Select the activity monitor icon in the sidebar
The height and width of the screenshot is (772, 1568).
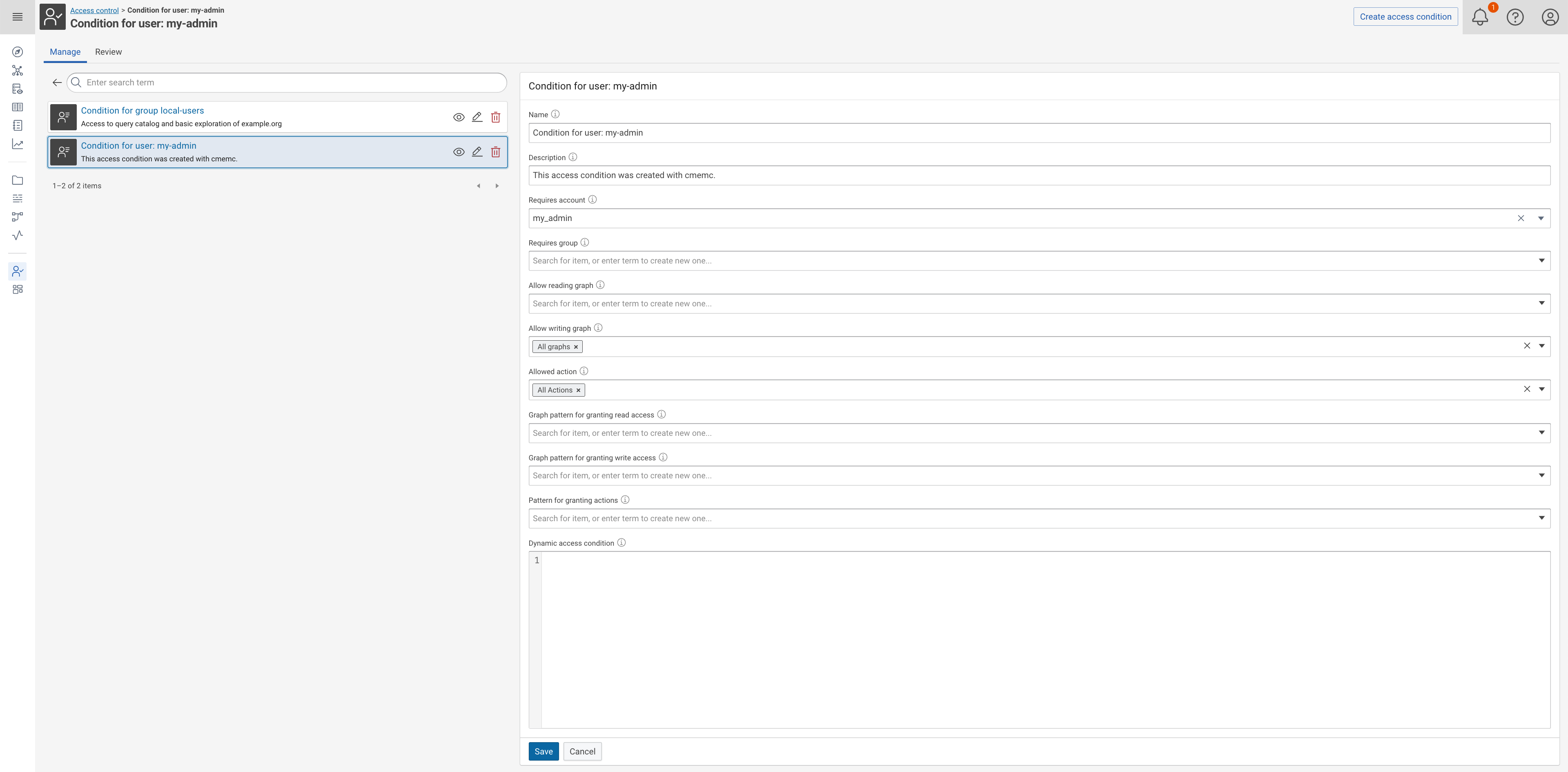coord(17,235)
